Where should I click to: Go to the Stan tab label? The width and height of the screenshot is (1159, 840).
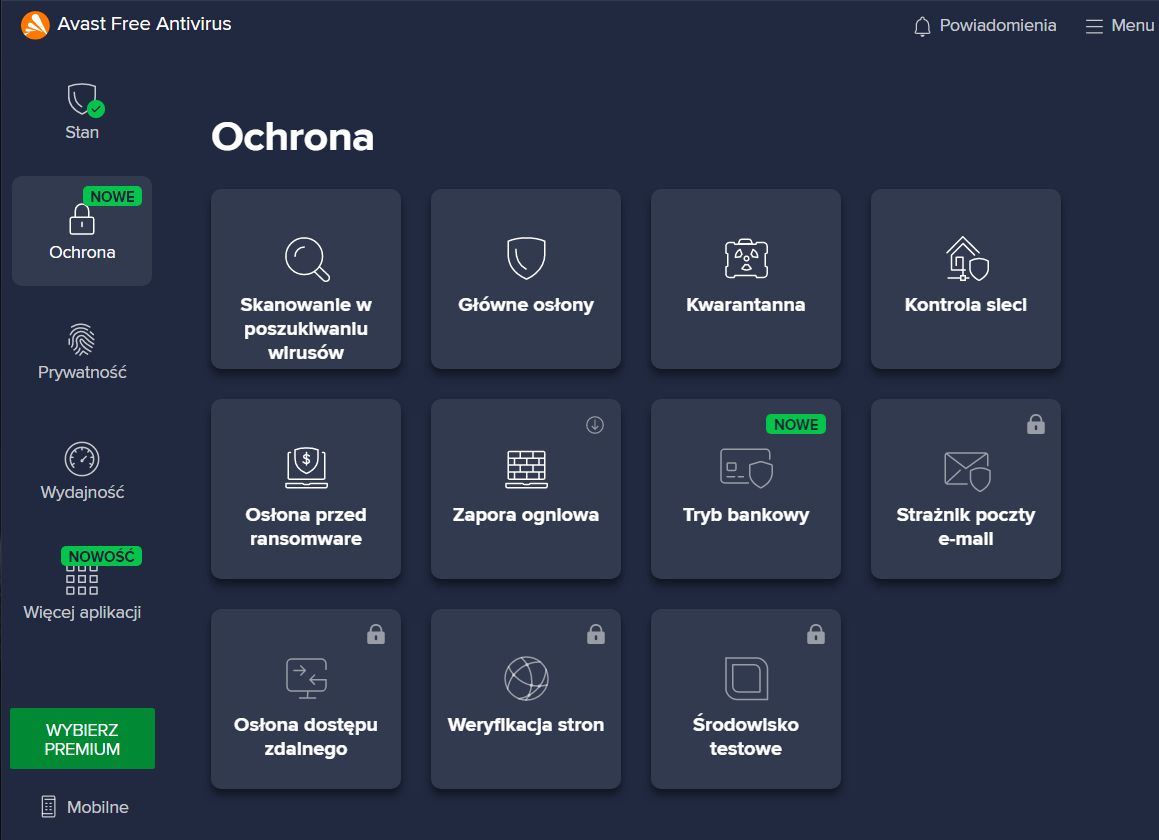(82, 132)
